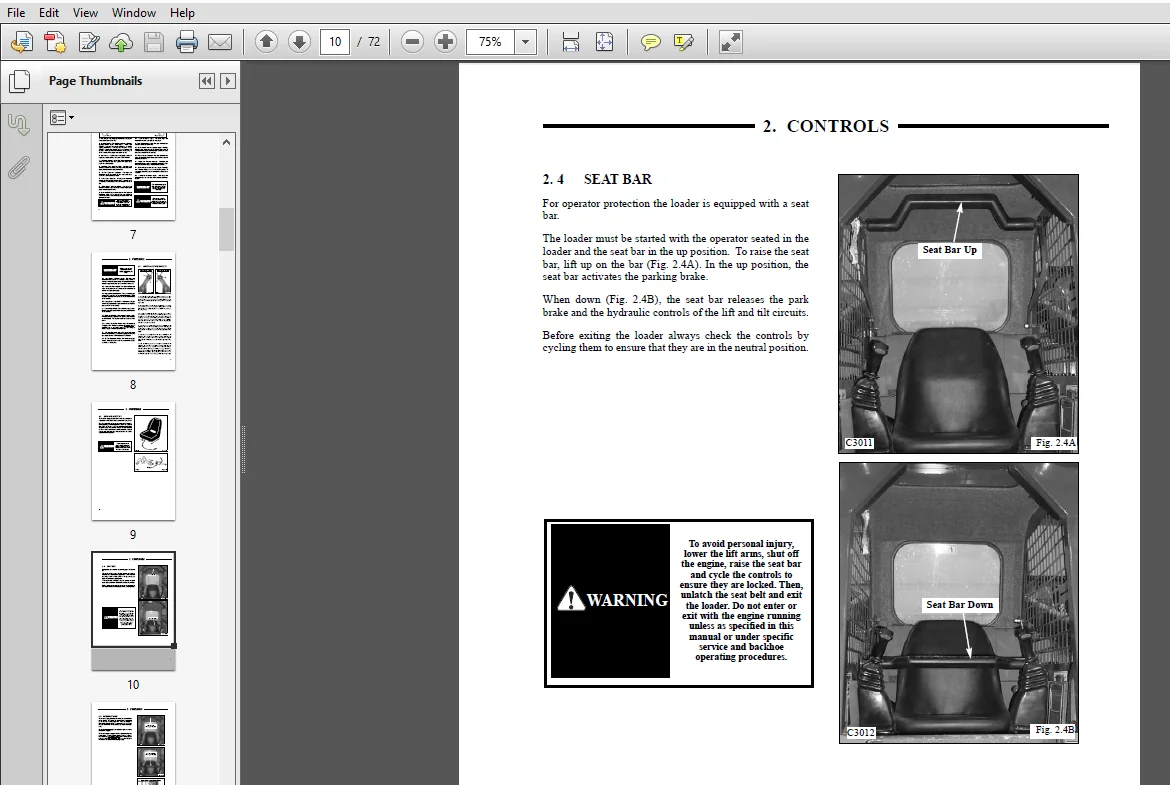Open the Edit menu
This screenshot has height=785, width=1170.
pos(49,13)
